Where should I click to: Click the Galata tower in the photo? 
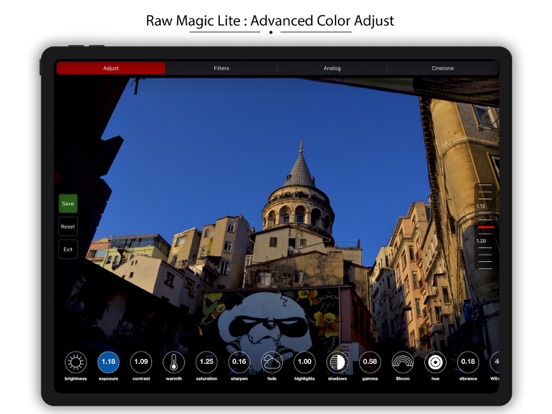pyautogui.click(x=299, y=192)
